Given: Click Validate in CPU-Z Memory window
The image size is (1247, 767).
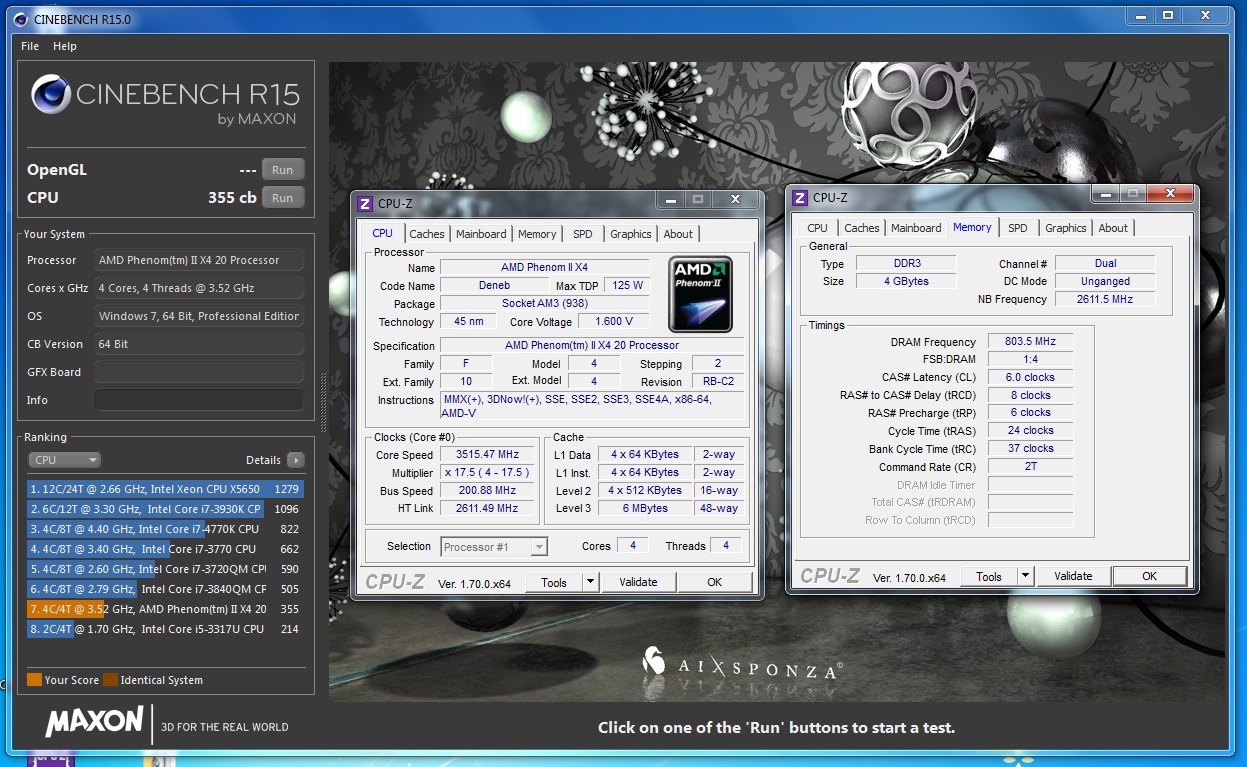Looking at the screenshot, I should pos(1073,576).
